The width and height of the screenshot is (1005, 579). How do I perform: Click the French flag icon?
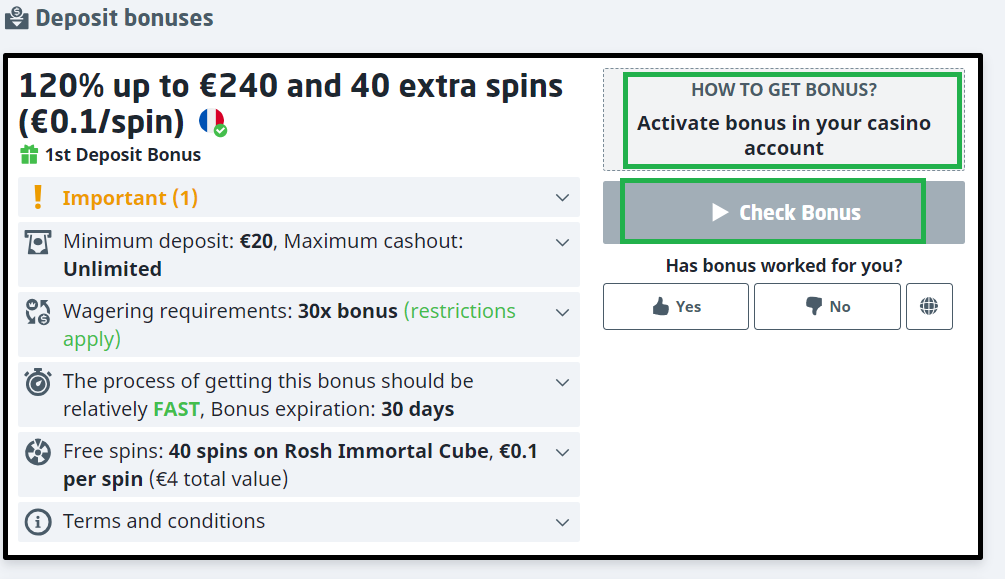click(211, 122)
